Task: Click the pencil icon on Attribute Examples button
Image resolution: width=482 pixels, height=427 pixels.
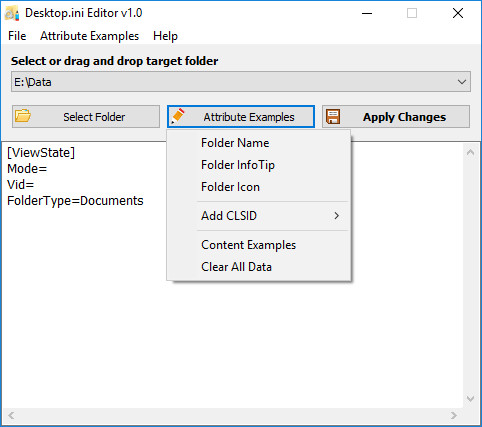Action: [178, 116]
